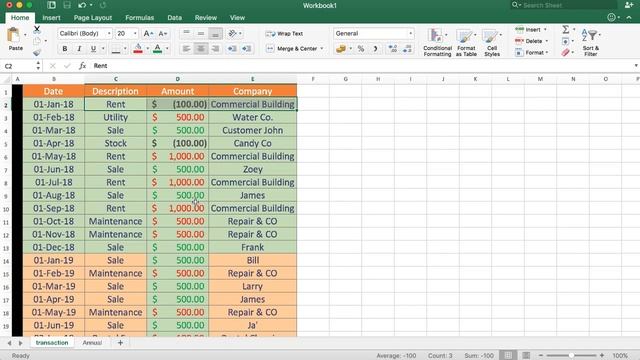
Task: Increase indent
Action: coord(247,49)
